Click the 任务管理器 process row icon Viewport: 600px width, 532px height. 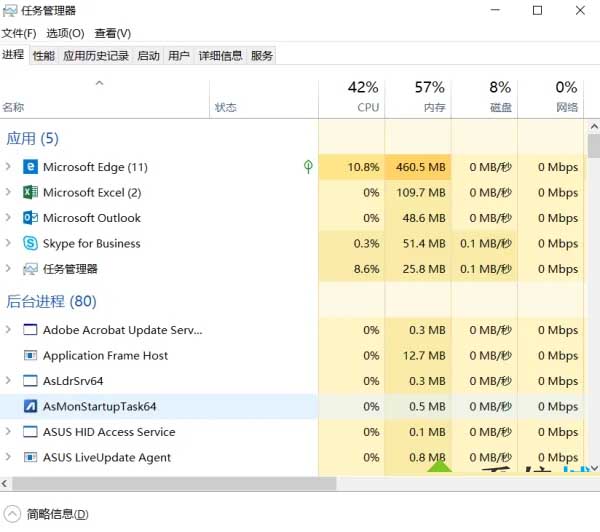pyautogui.click(x=30, y=269)
